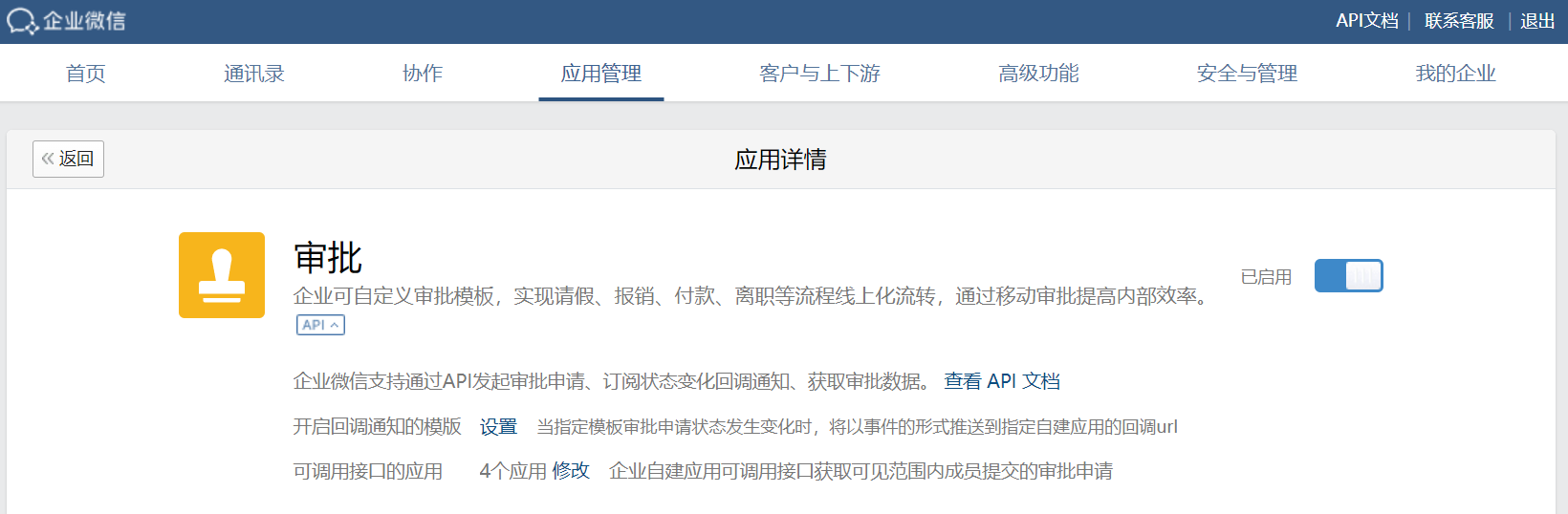Image resolution: width=1568 pixels, height=514 pixels.
Task: Select the 应用管理 tab
Action: pos(600,74)
